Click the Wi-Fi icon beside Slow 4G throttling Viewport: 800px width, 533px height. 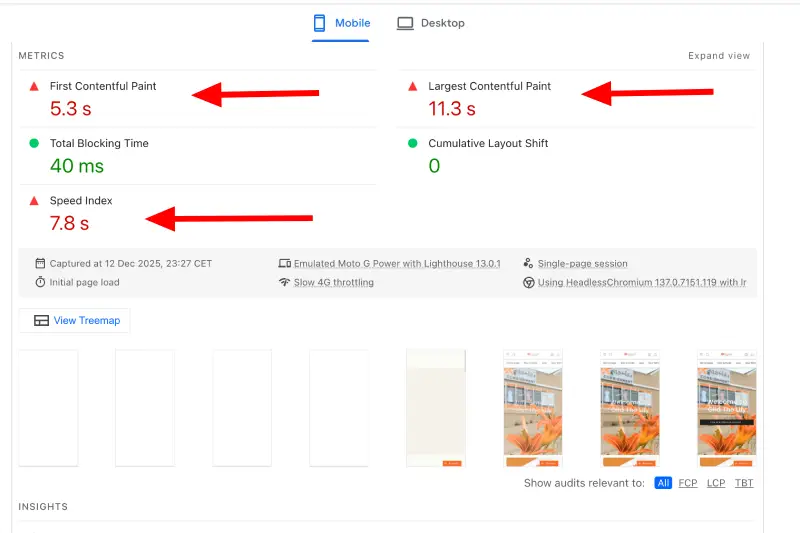(x=284, y=283)
